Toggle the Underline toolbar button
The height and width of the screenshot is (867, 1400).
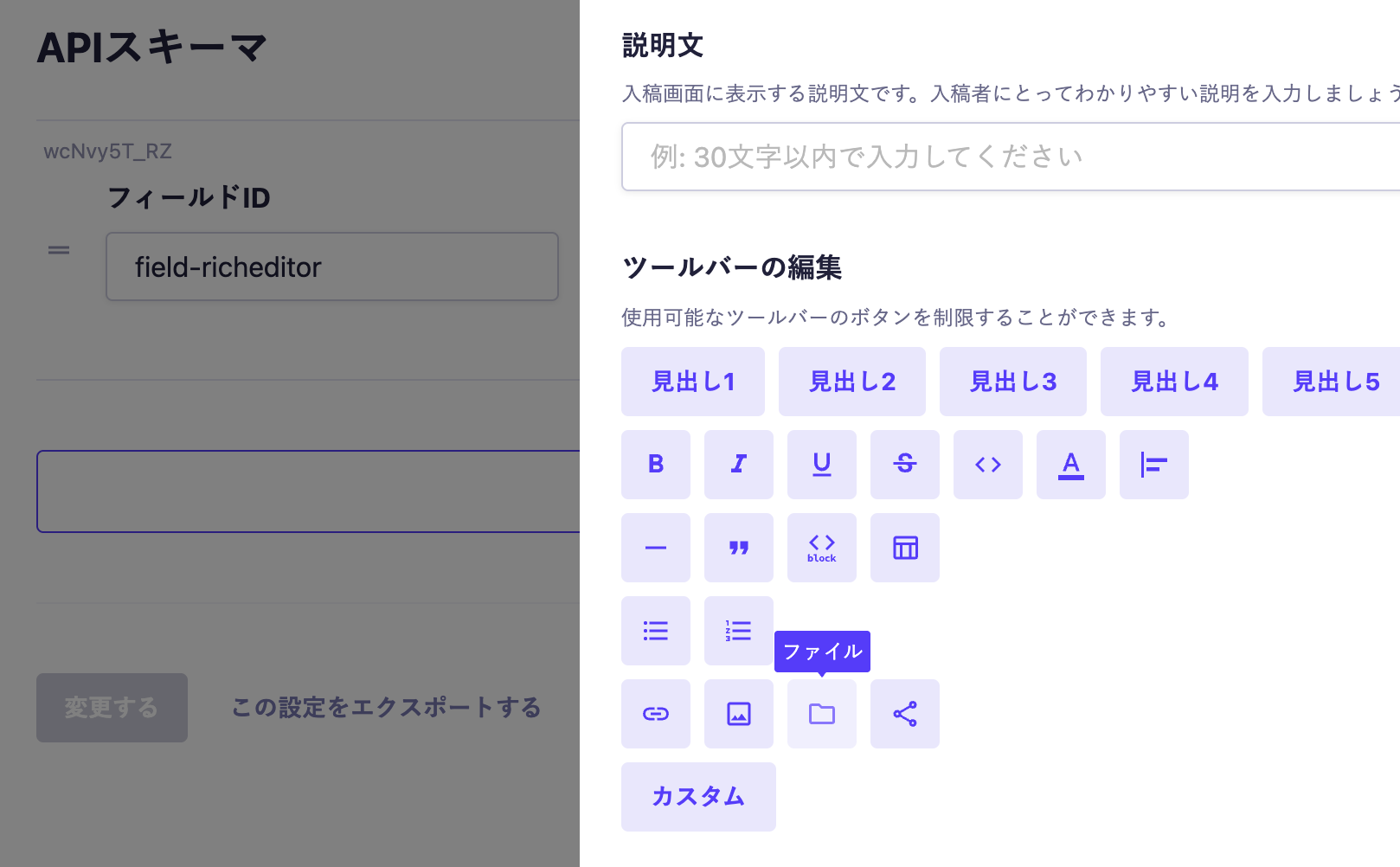[821, 465]
